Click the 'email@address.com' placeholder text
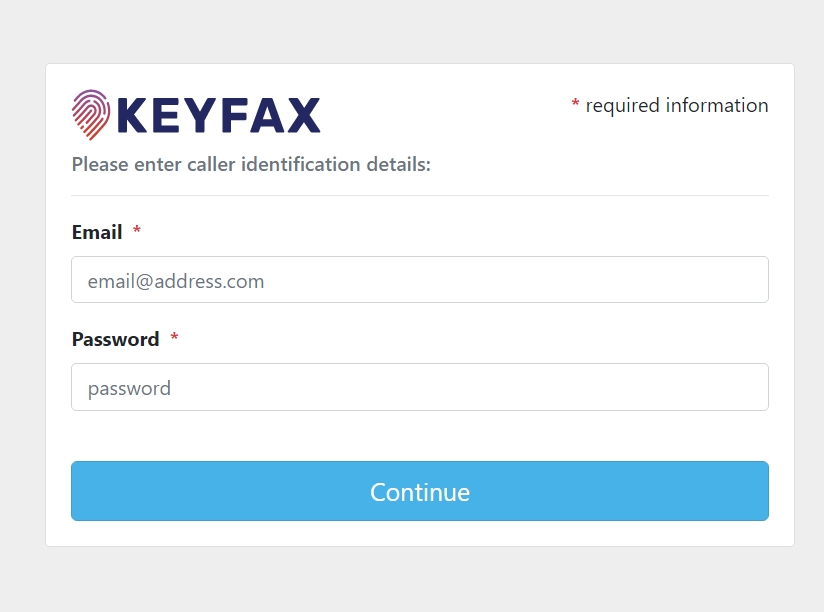The width and height of the screenshot is (824, 612). tap(176, 281)
